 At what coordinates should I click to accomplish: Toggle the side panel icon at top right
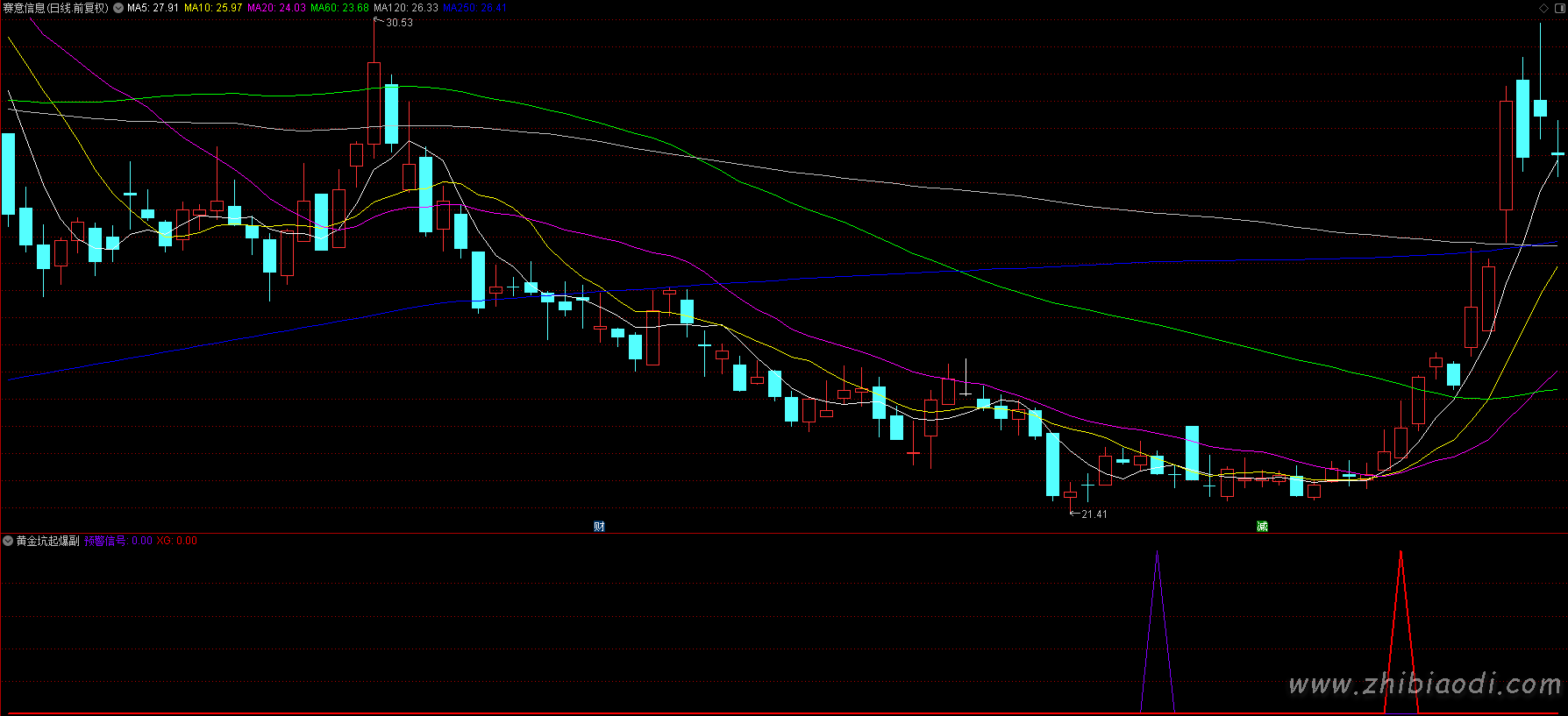(1559, 8)
